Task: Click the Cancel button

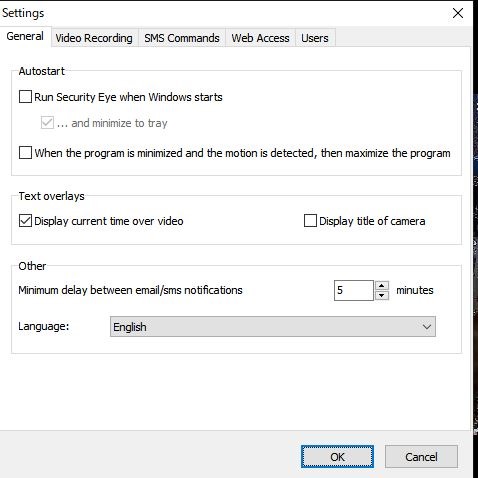Action: coord(421,457)
